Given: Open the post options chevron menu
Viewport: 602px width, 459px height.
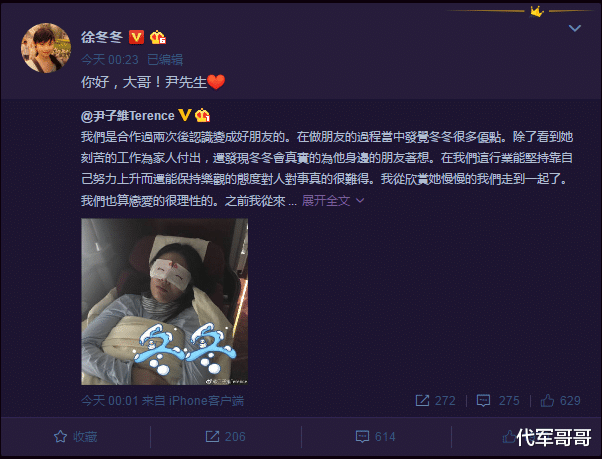Looking at the screenshot, I should [574, 28].
